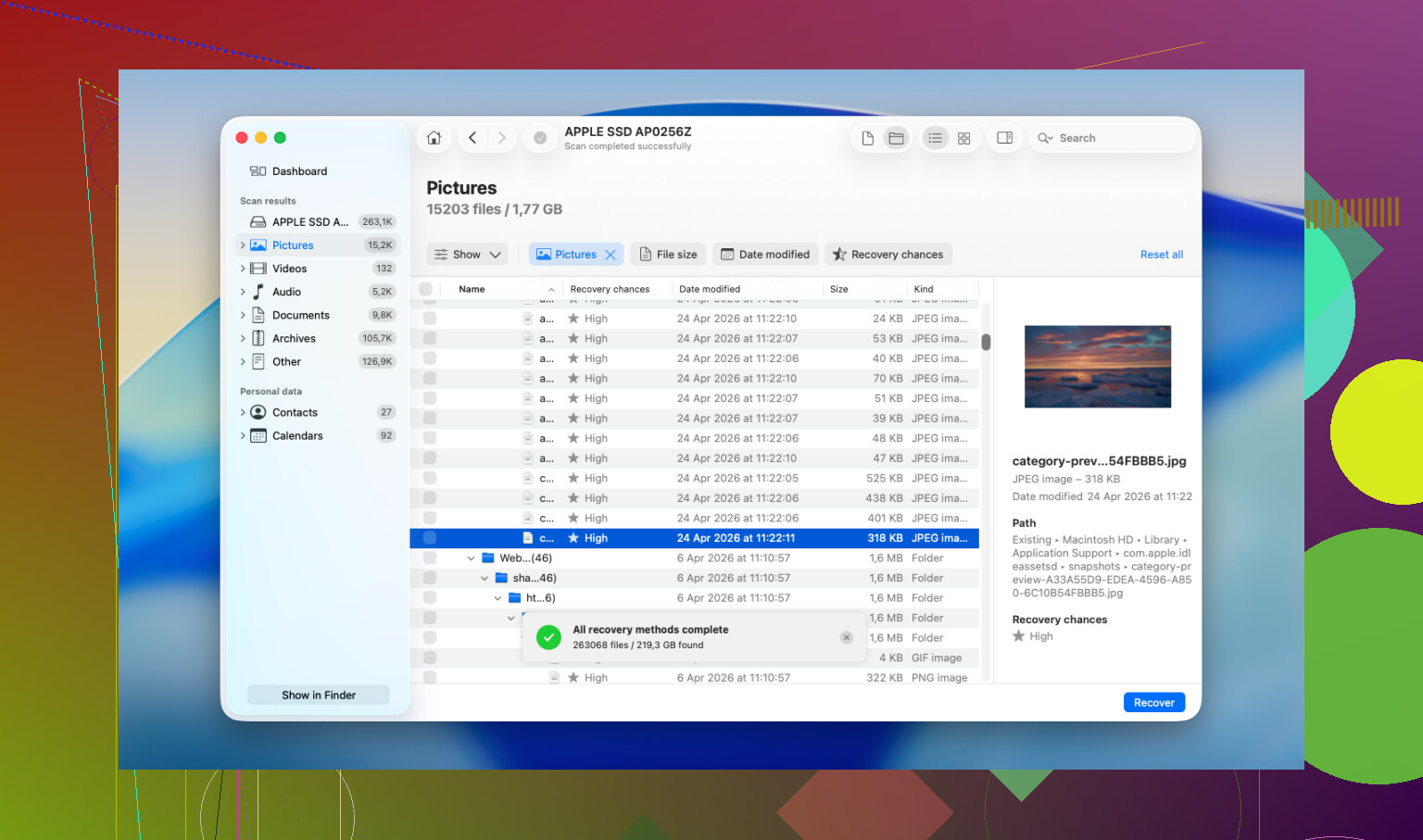Click the sunset preview thumbnail

pyautogui.click(x=1097, y=367)
